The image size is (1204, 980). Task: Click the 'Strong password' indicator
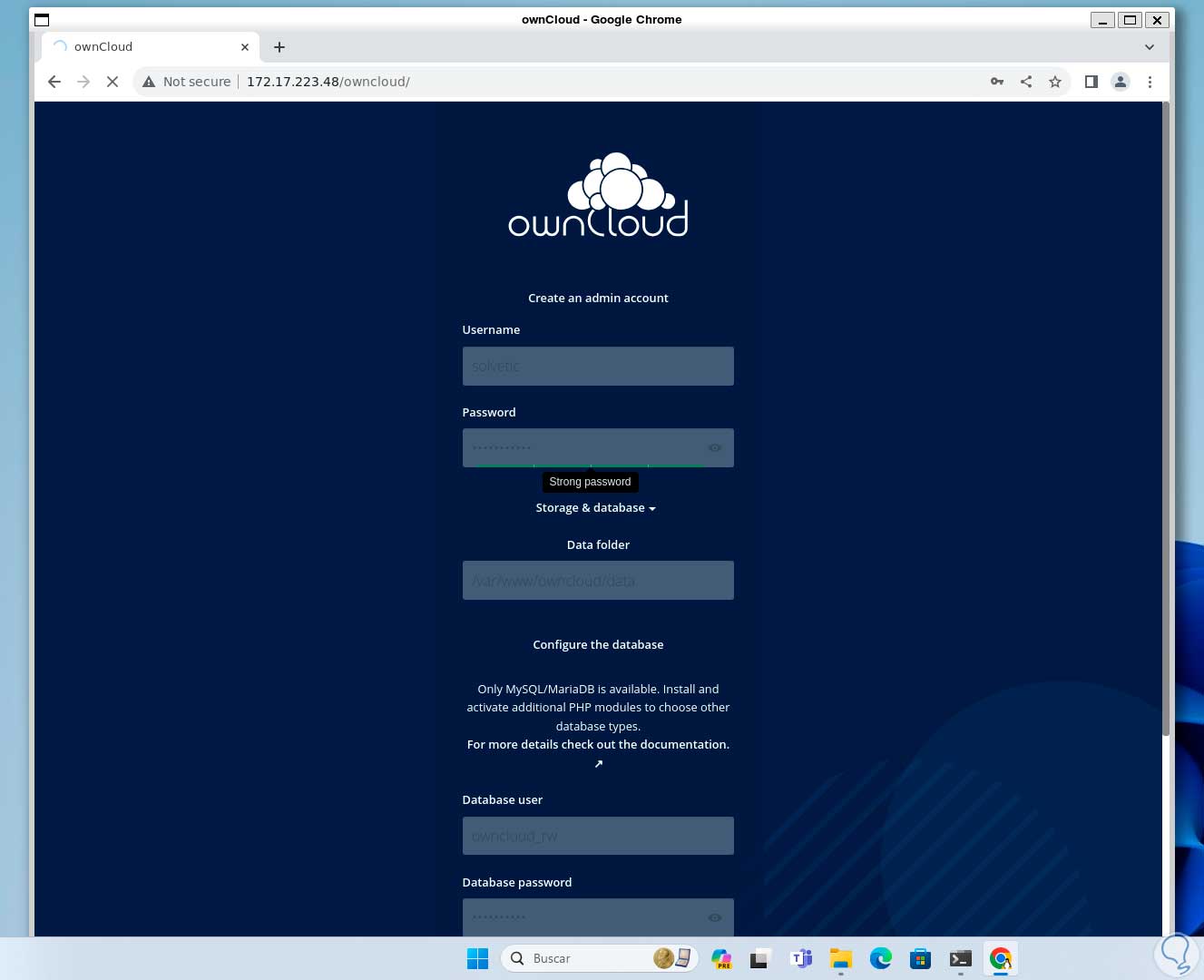tap(590, 482)
